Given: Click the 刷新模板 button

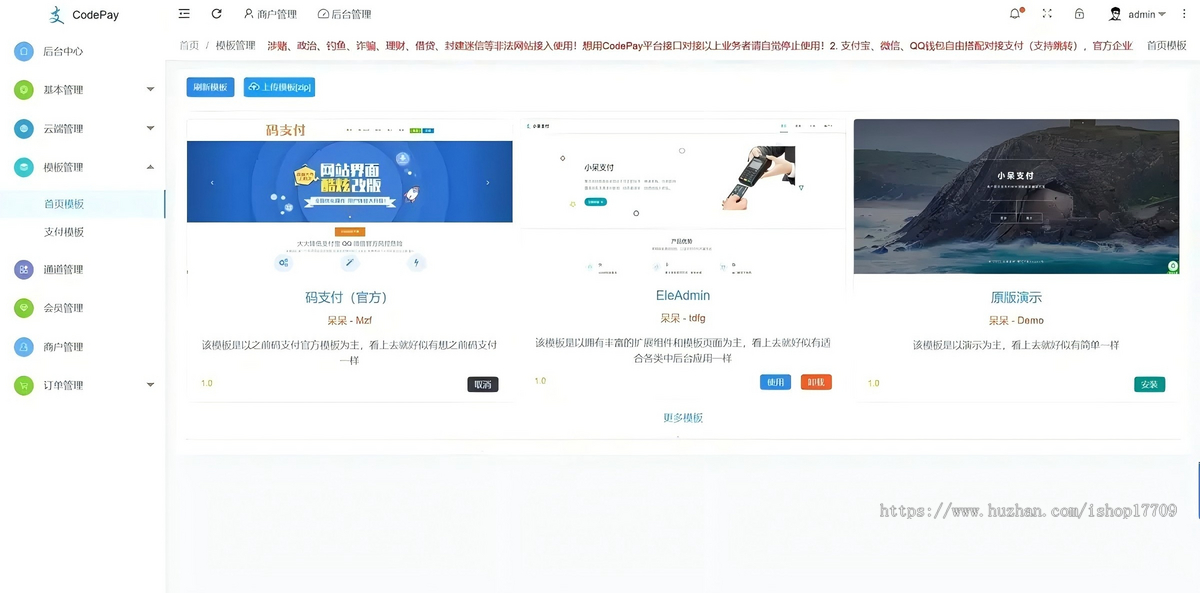Looking at the screenshot, I should pyautogui.click(x=210, y=87).
